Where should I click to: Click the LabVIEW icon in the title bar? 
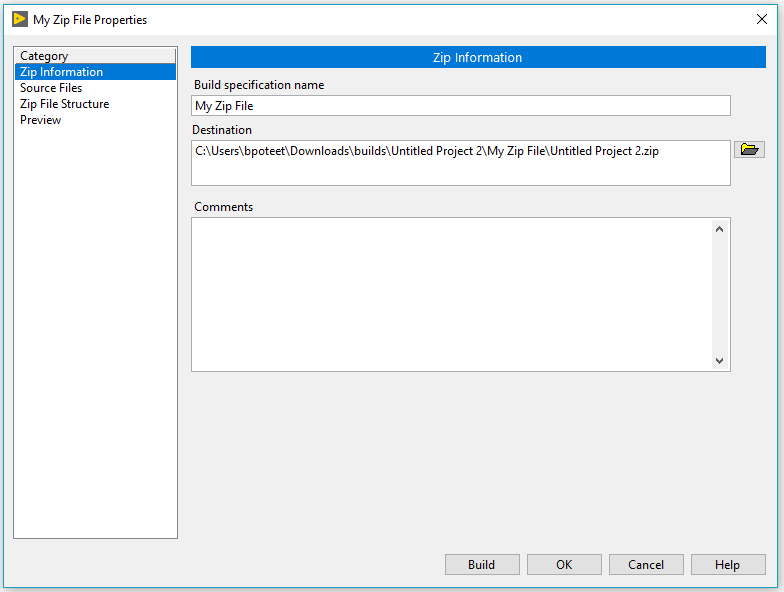click(x=19, y=19)
